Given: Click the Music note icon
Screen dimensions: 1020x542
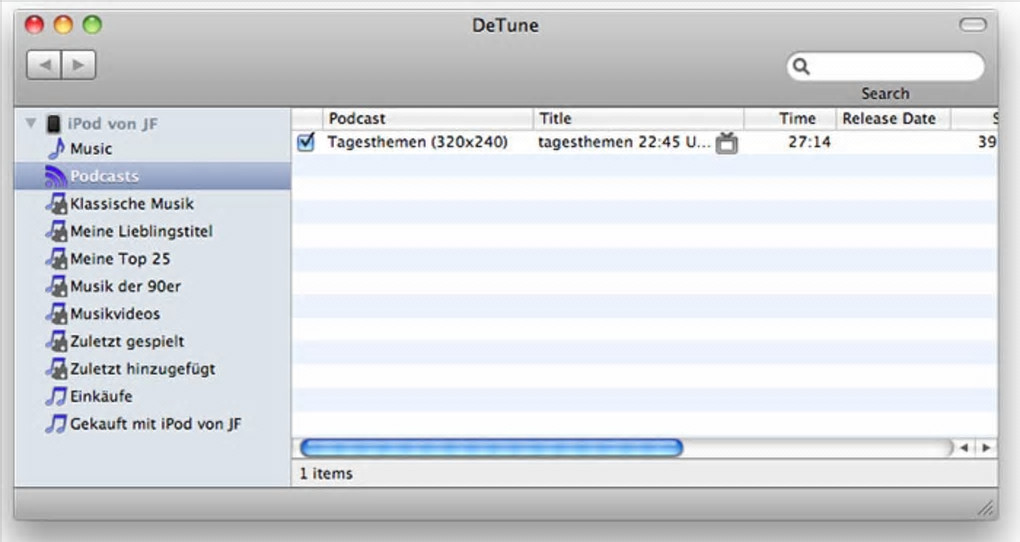Looking at the screenshot, I should tap(57, 148).
